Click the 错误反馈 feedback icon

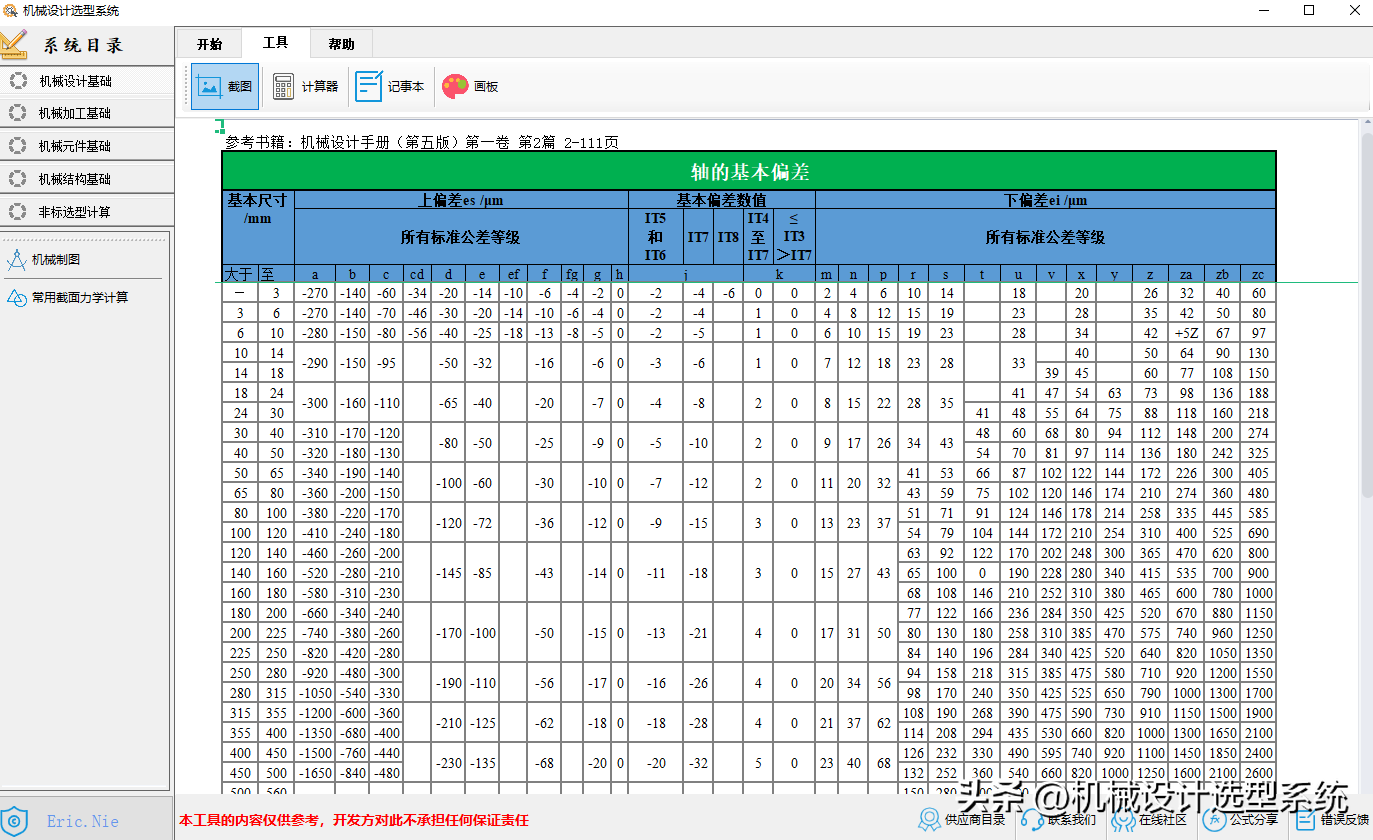[1304, 820]
